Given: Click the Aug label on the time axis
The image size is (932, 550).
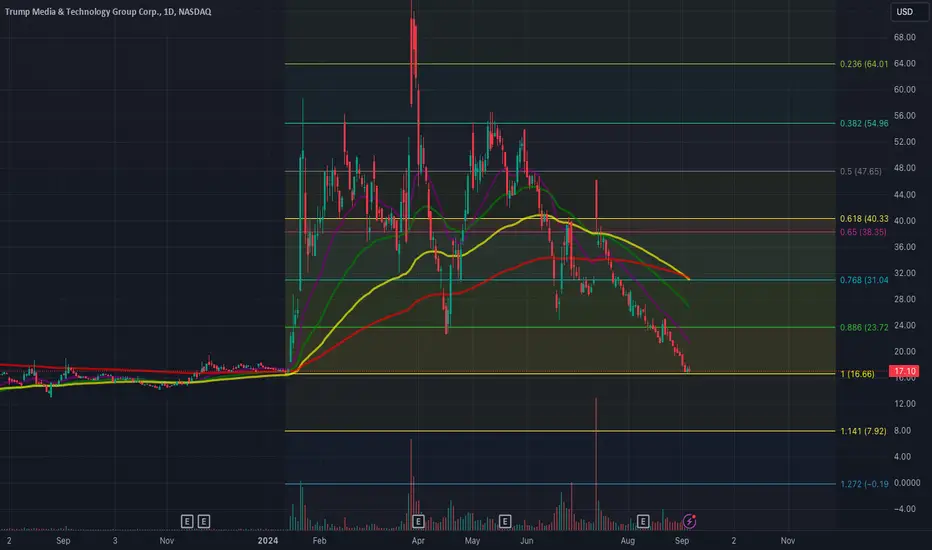Looking at the screenshot, I should pyautogui.click(x=628, y=540).
